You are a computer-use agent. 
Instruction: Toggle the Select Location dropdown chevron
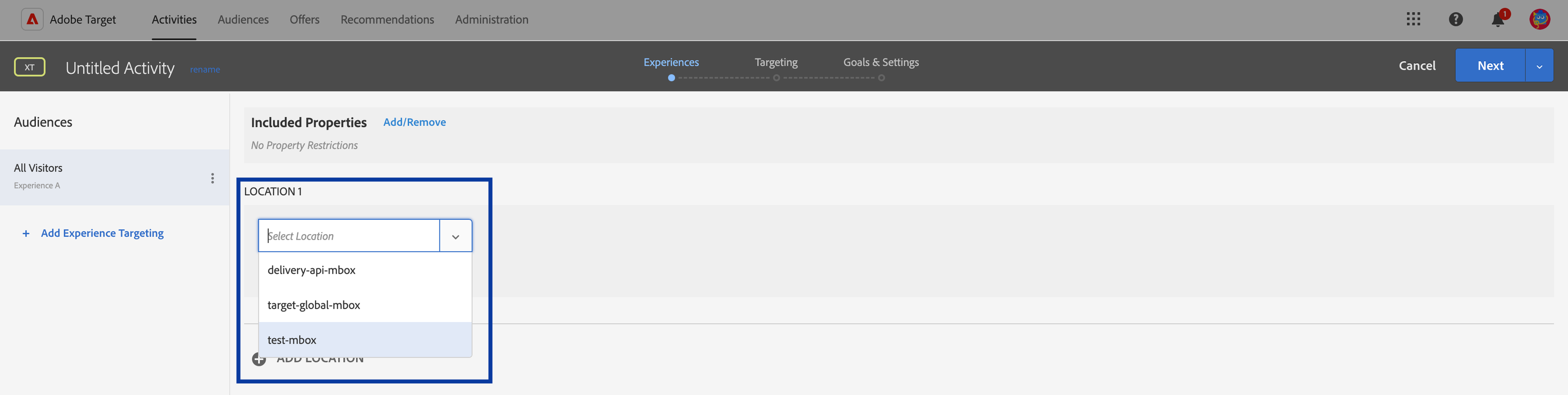tap(455, 236)
